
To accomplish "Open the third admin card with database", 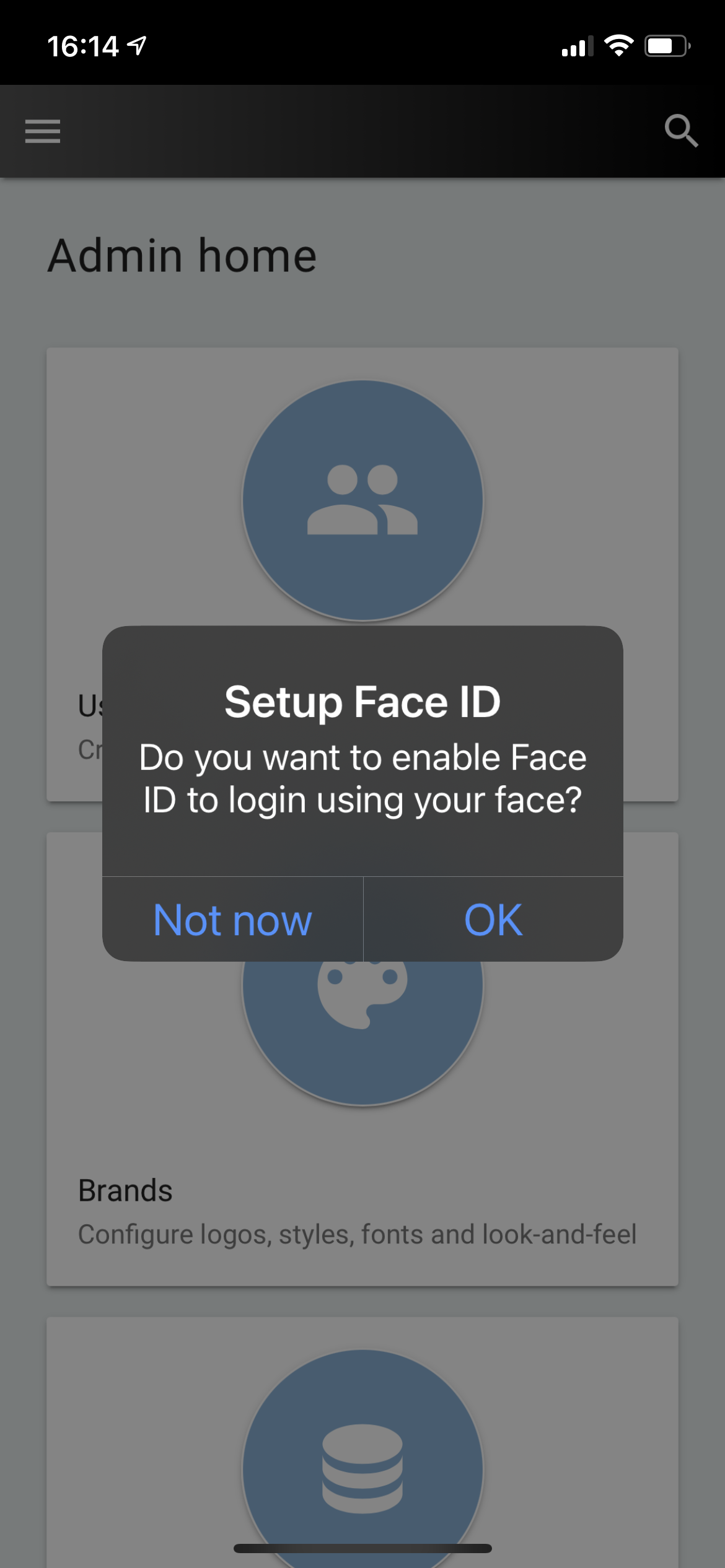I will [x=362, y=1443].
